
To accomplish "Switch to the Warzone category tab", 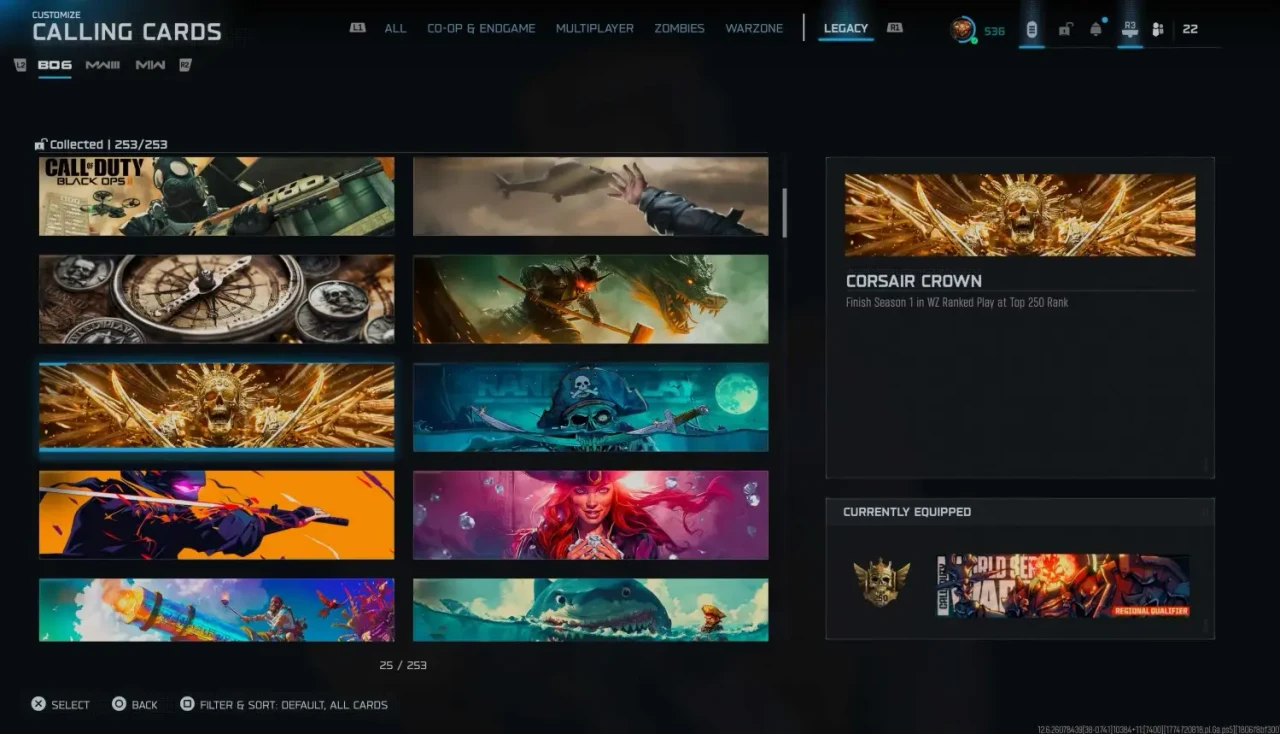I will tap(754, 28).
